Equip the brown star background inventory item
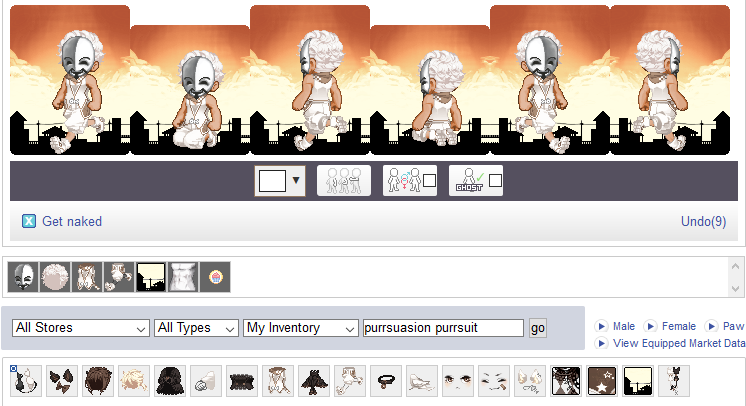The height and width of the screenshot is (406, 746). pyautogui.click(x=602, y=381)
